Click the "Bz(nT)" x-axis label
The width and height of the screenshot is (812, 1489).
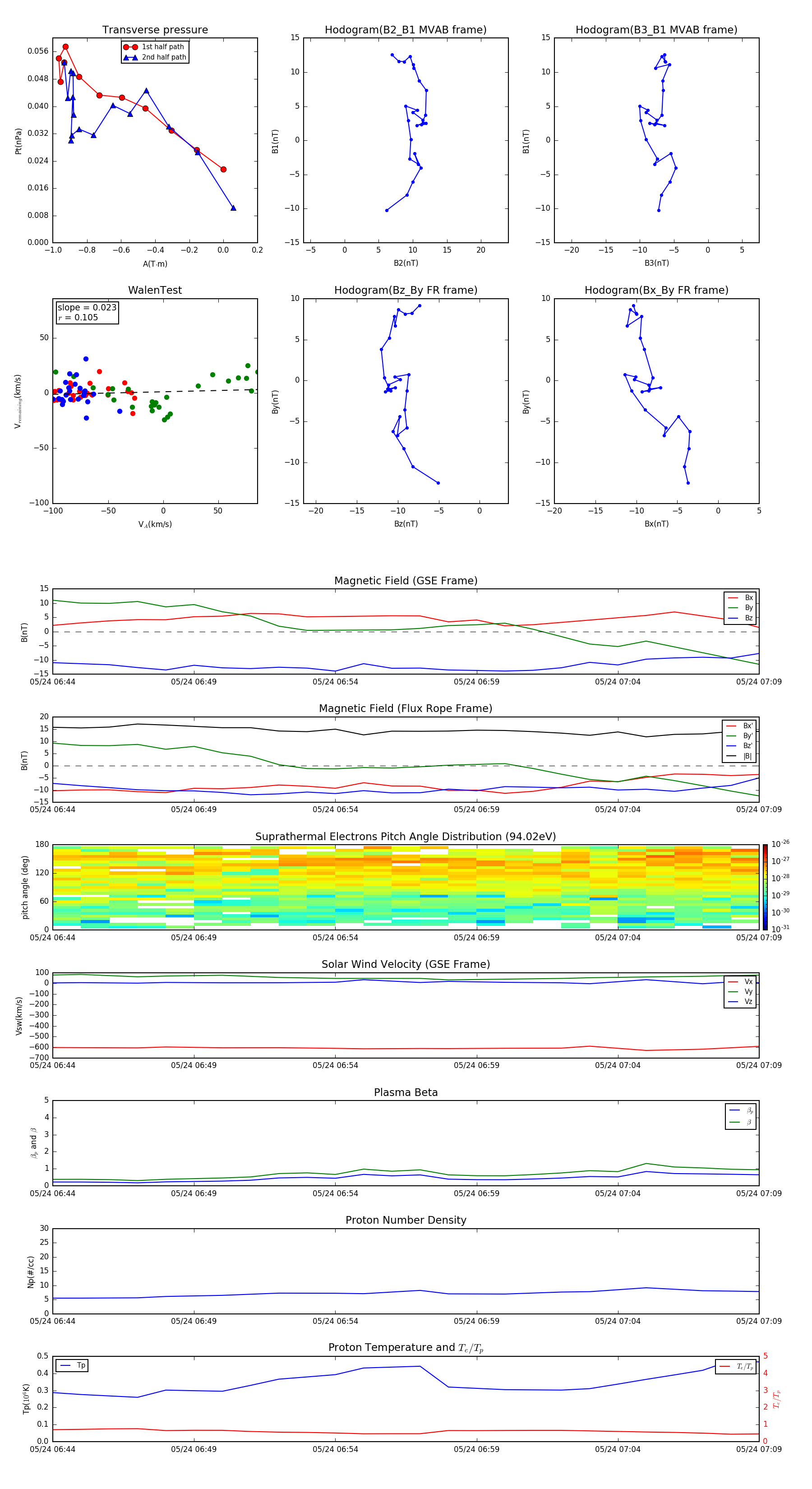406,524
